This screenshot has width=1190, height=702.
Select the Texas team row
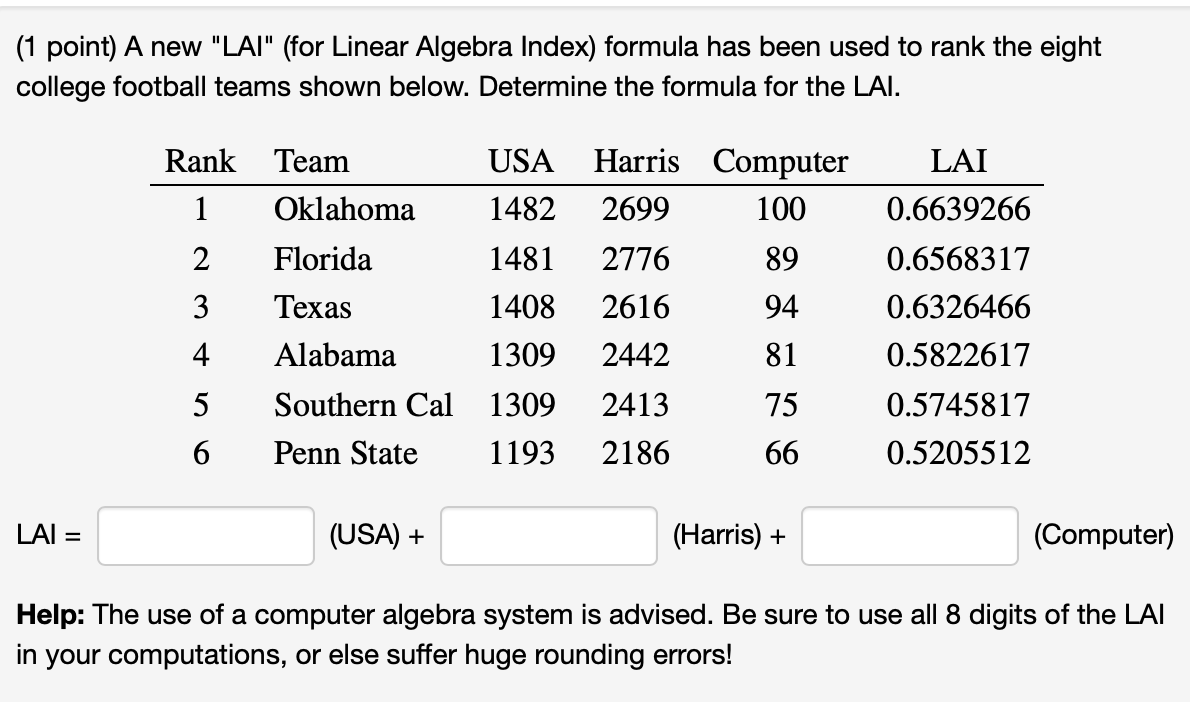point(313,307)
